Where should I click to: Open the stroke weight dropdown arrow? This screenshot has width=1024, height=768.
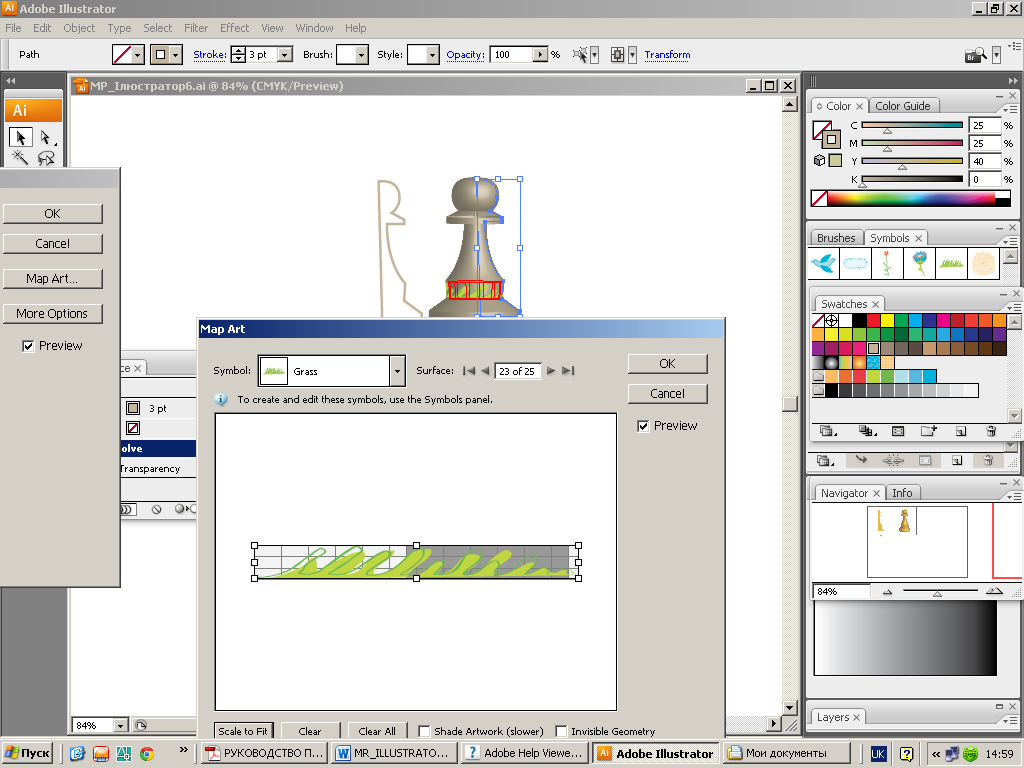285,54
